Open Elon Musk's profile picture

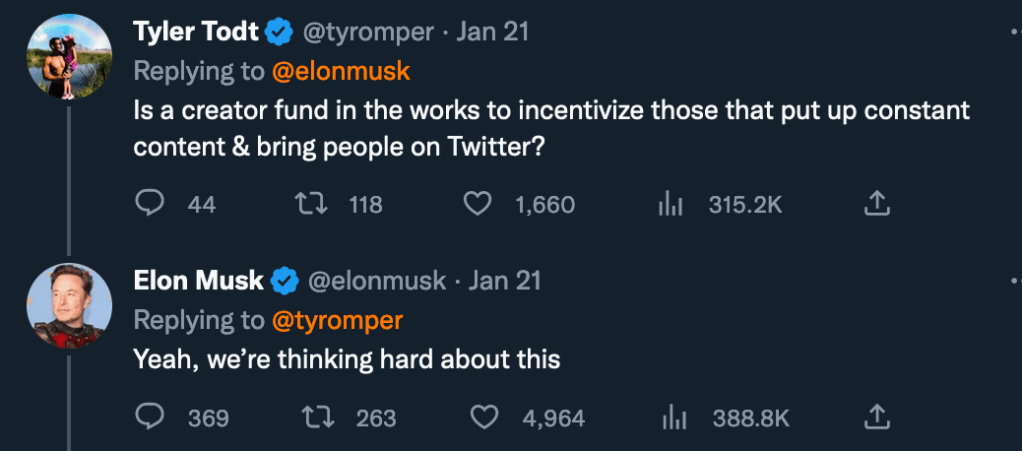pos(68,305)
